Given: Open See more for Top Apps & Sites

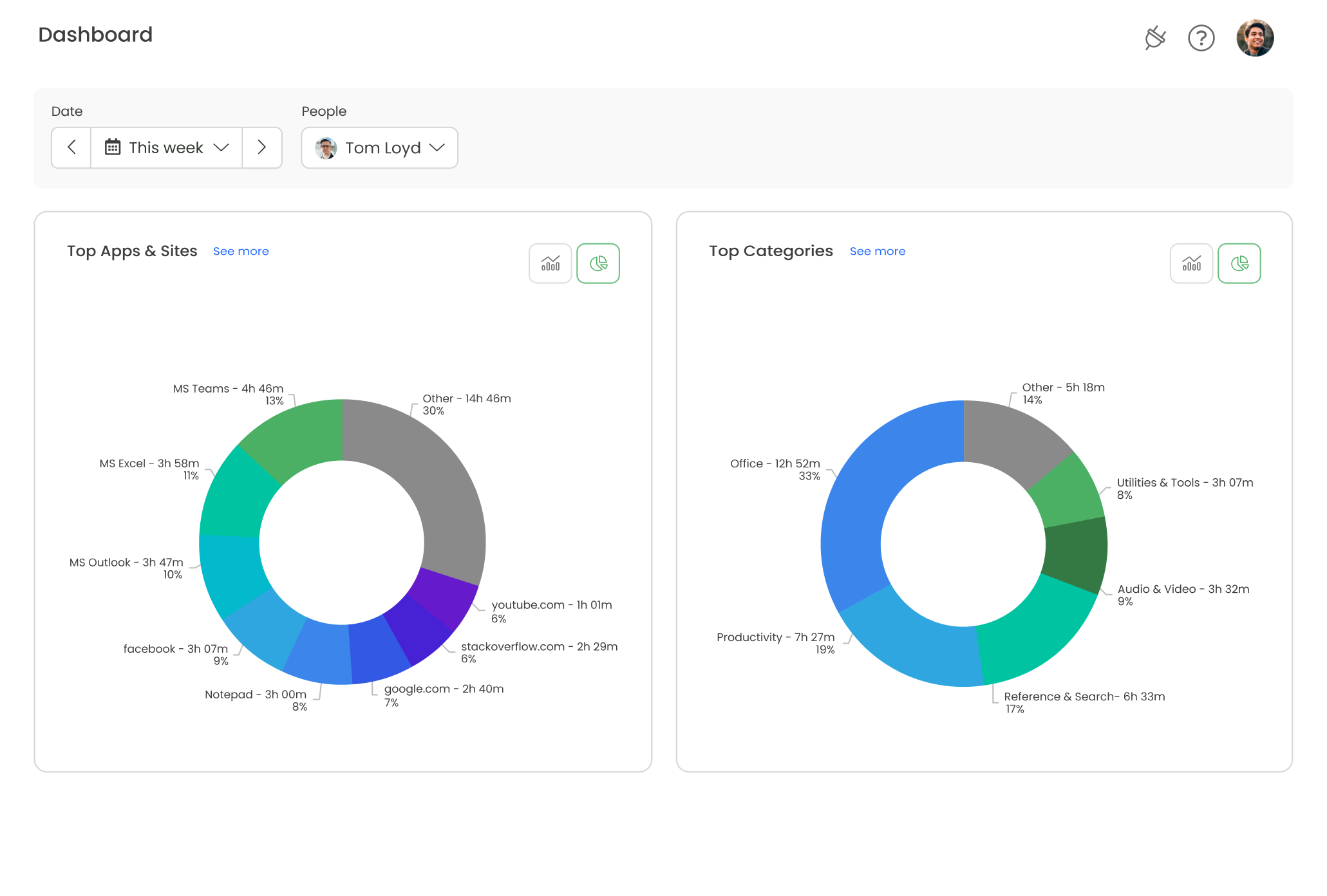Looking at the screenshot, I should 241,251.
